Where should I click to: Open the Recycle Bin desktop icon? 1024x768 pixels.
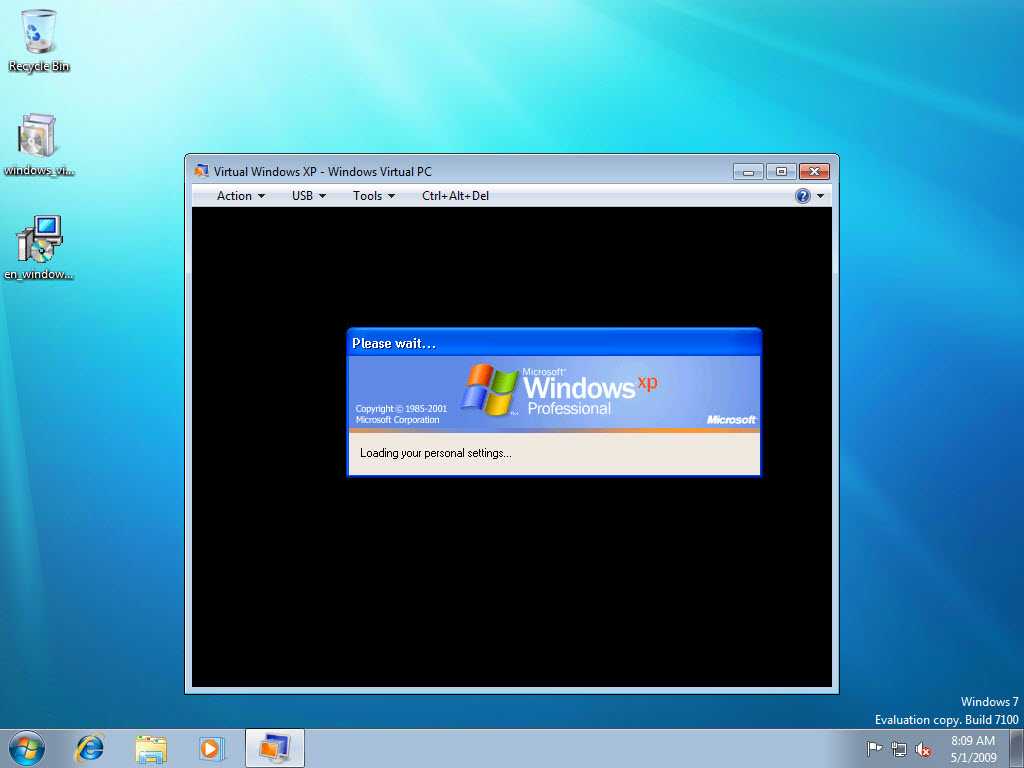pos(39,40)
